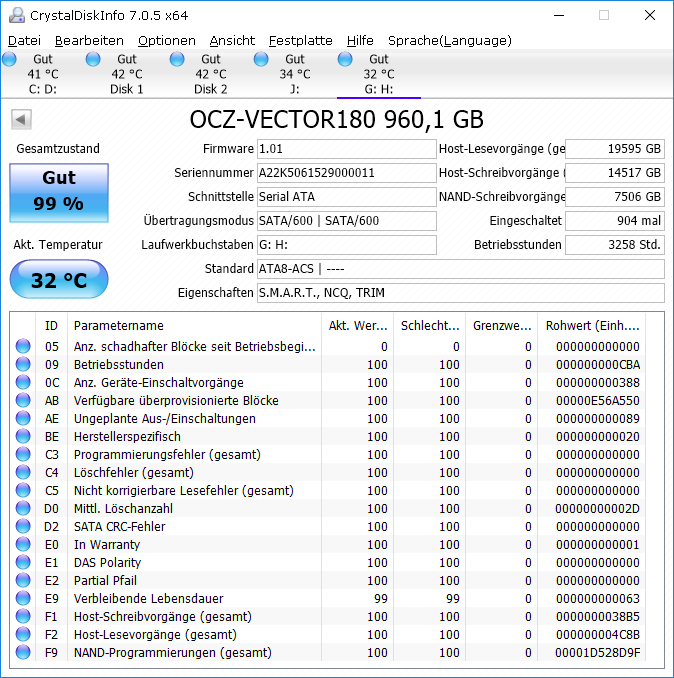The image size is (674, 678).
Task: Select the J: disk tab
Action: tap(294, 74)
